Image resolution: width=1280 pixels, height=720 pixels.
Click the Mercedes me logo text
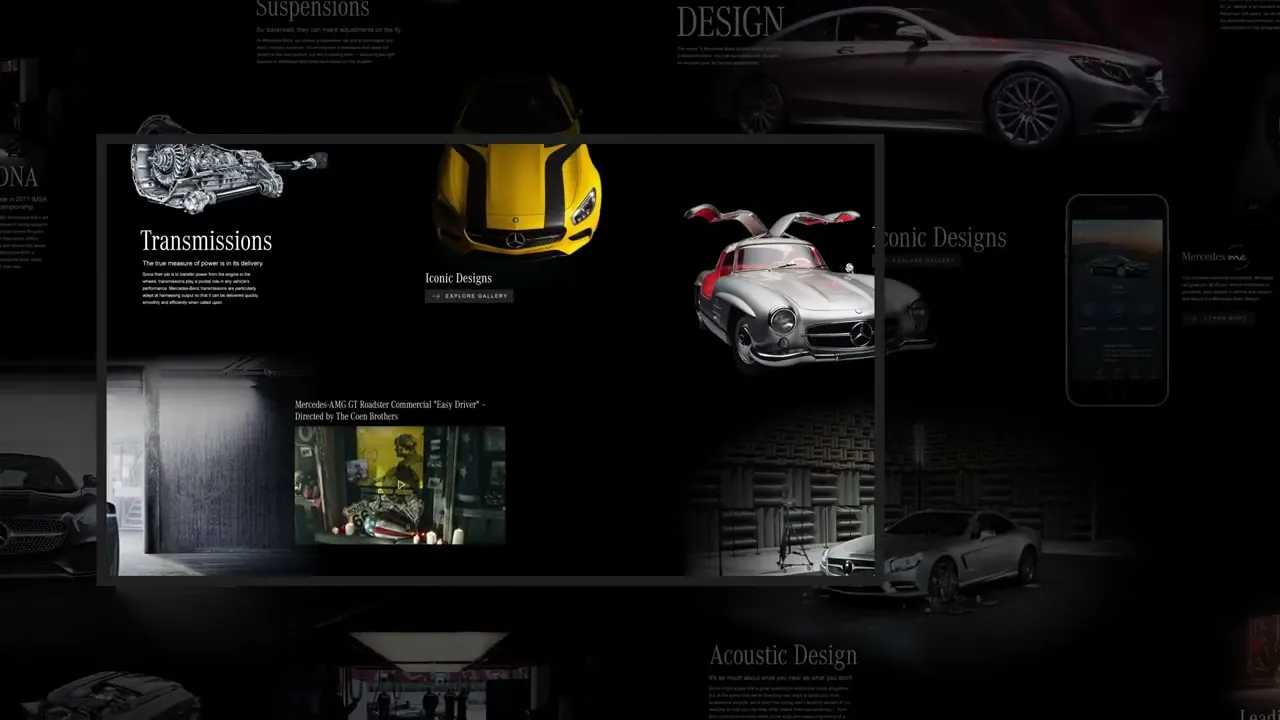1215,257
